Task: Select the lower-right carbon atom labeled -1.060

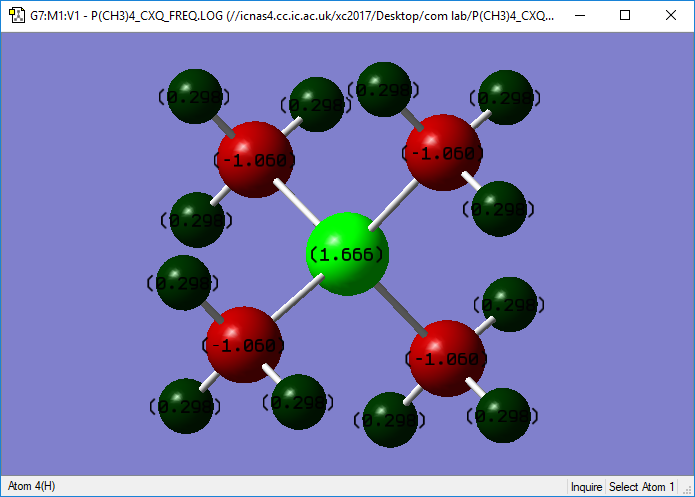Action: click(x=447, y=358)
